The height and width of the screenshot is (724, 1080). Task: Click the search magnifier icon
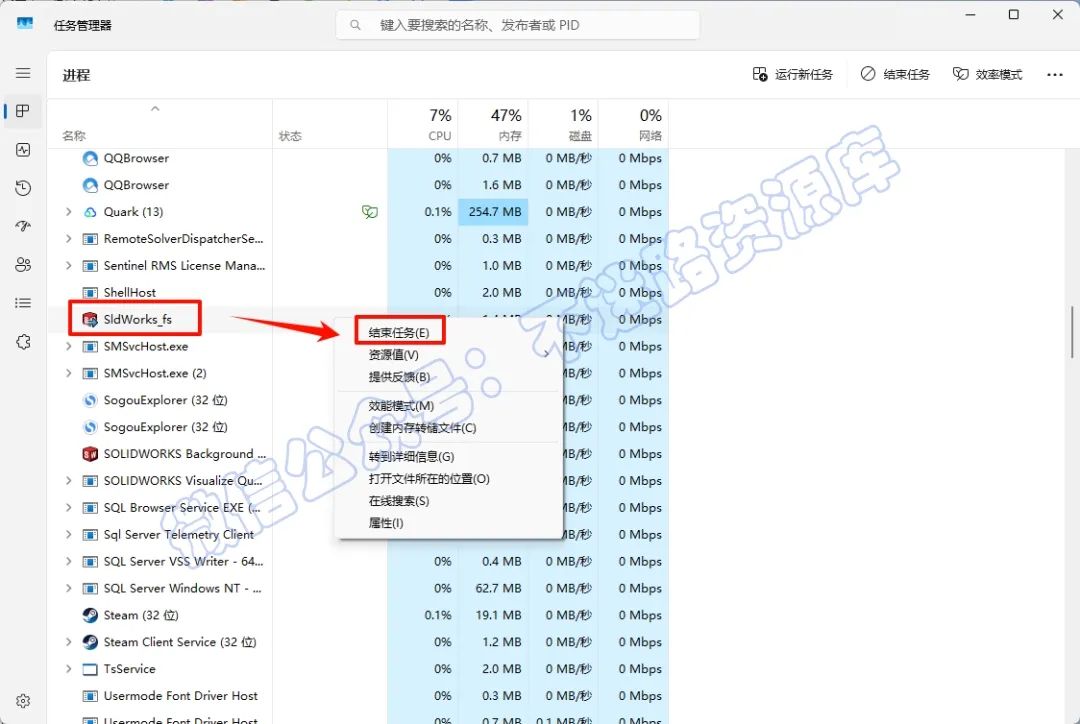(355, 25)
